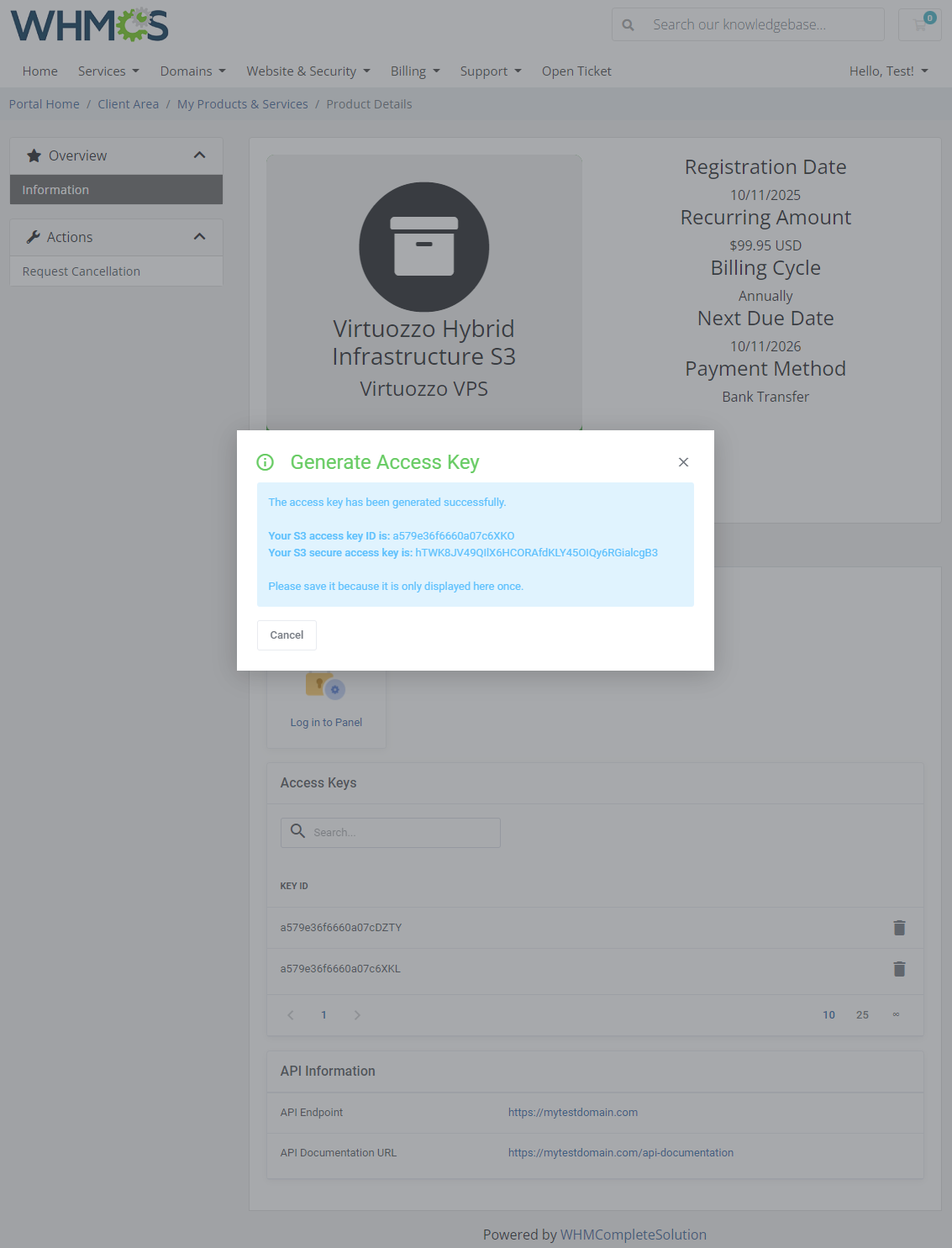The height and width of the screenshot is (1248, 952).
Task: Open the Hello, Test! account dropdown
Action: pyautogui.click(x=888, y=71)
